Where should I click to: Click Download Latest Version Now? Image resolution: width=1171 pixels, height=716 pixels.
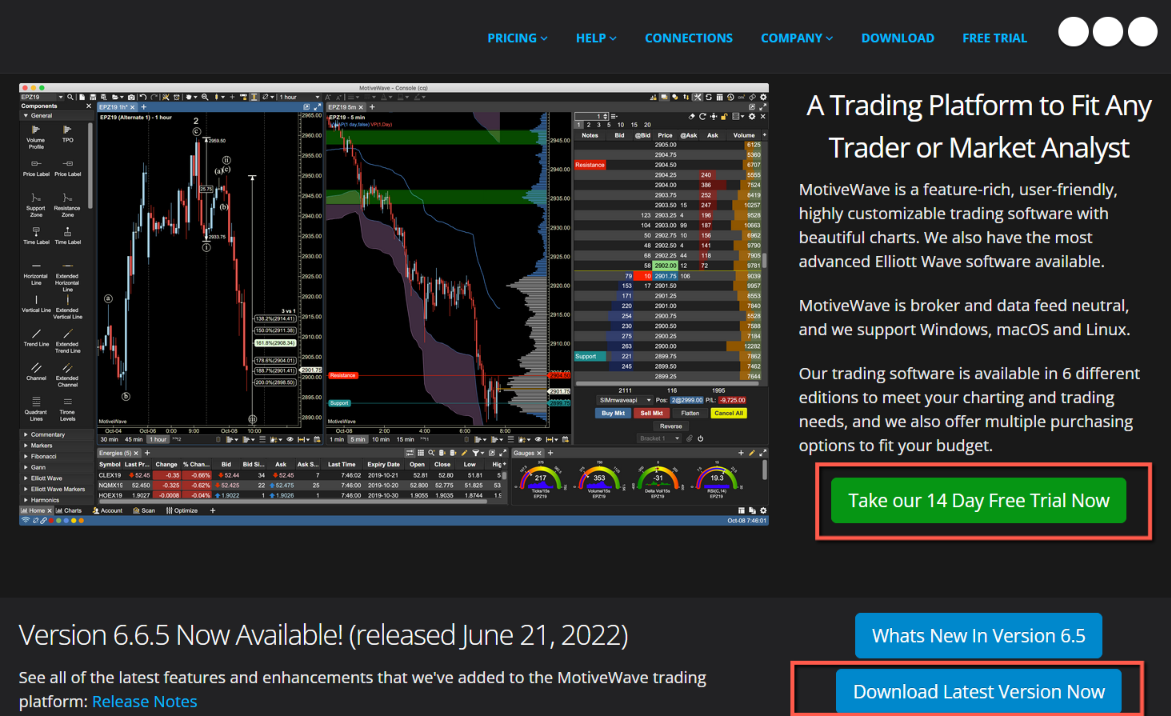[978, 691]
